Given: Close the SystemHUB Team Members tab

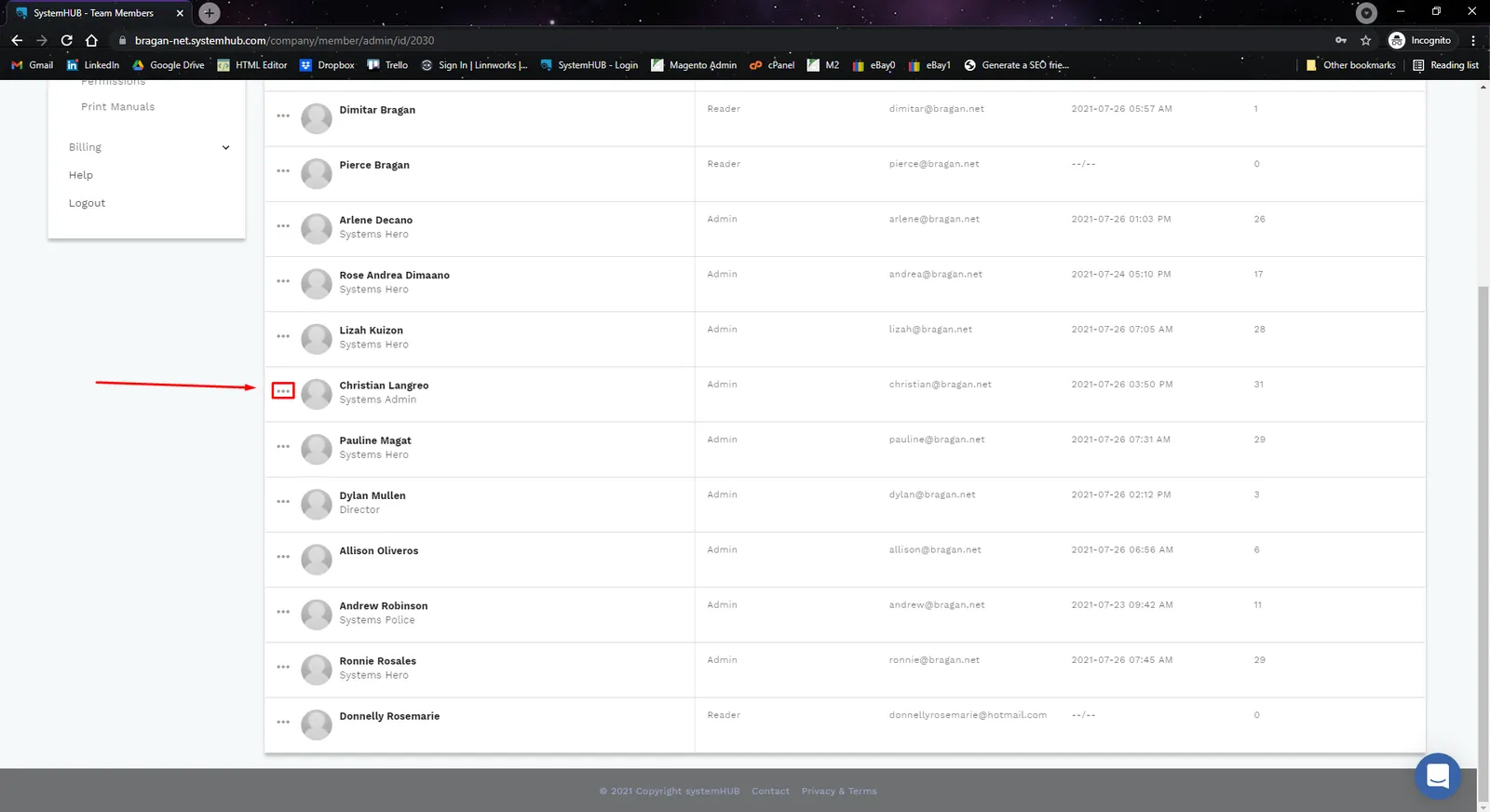Looking at the screenshot, I should (x=180, y=13).
